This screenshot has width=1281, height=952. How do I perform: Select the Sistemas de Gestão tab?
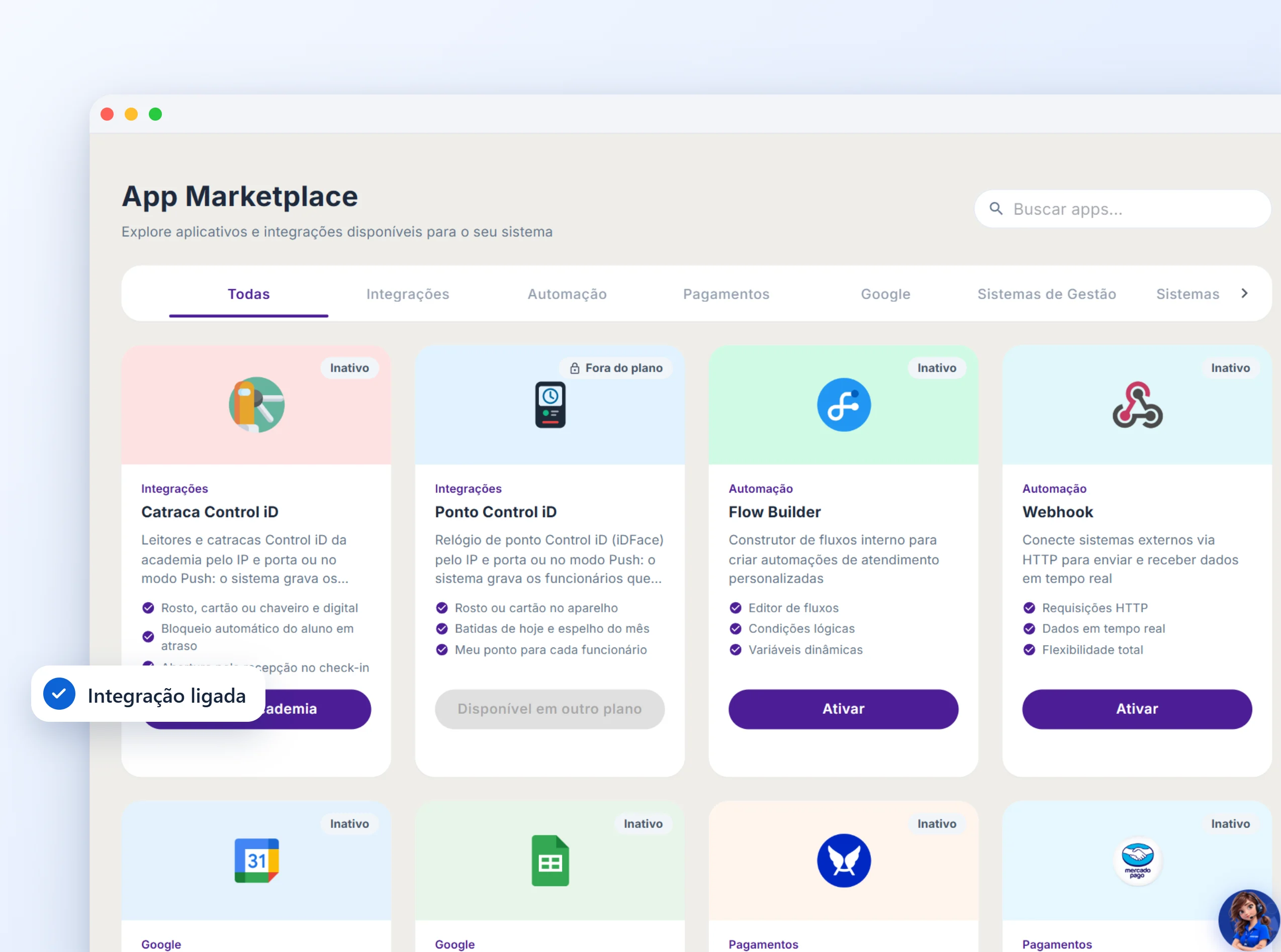point(1046,294)
